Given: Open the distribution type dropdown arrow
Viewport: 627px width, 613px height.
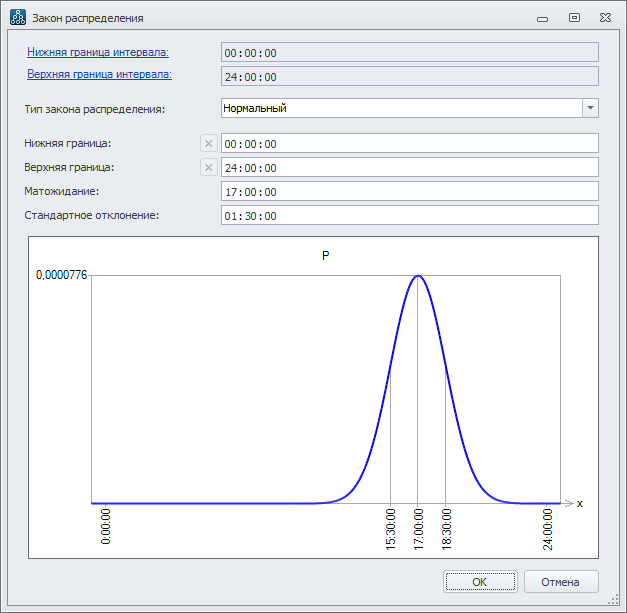Looking at the screenshot, I should 590,108.
